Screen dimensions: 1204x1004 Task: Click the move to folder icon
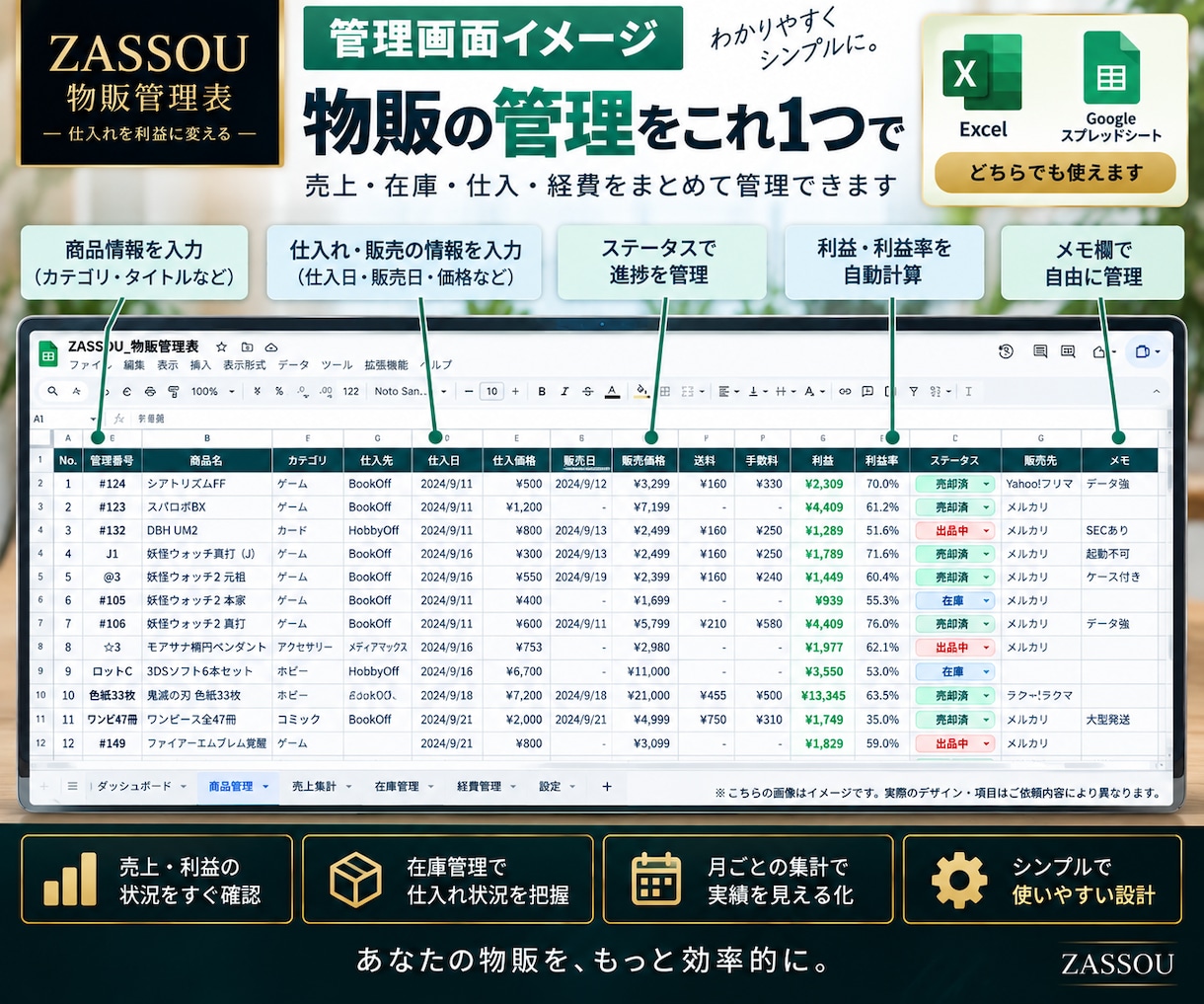click(x=247, y=347)
